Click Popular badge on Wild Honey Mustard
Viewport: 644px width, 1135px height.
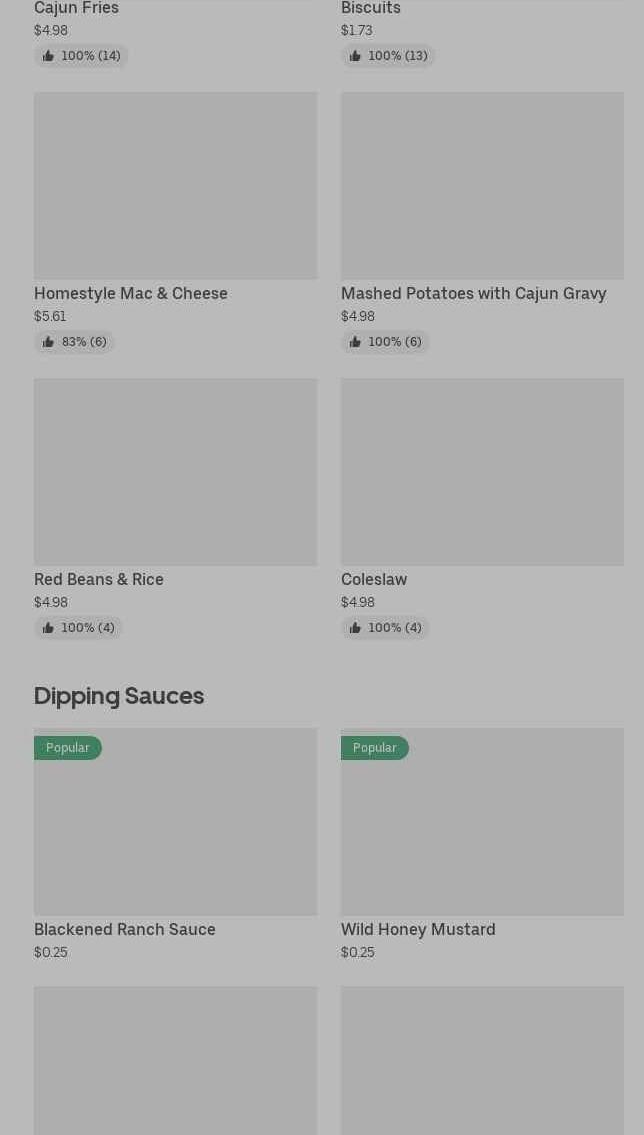(375, 748)
